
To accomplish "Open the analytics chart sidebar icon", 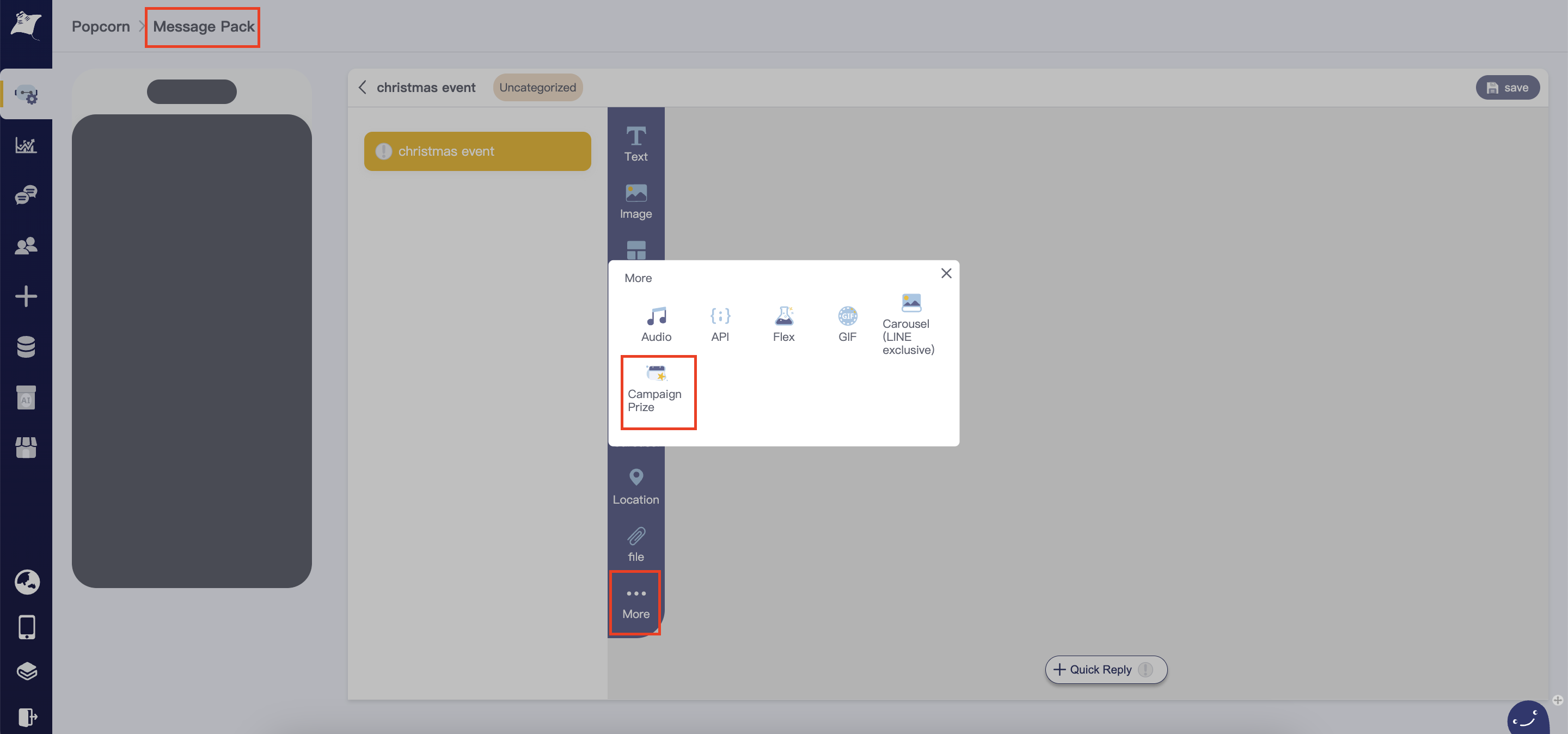I will pyautogui.click(x=26, y=145).
